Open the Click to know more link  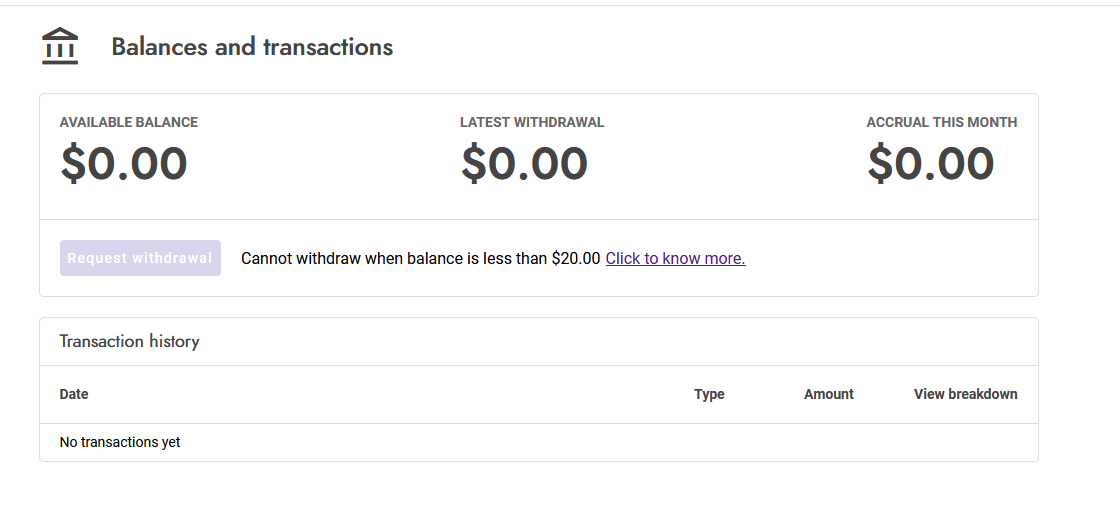tap(675, 258)
